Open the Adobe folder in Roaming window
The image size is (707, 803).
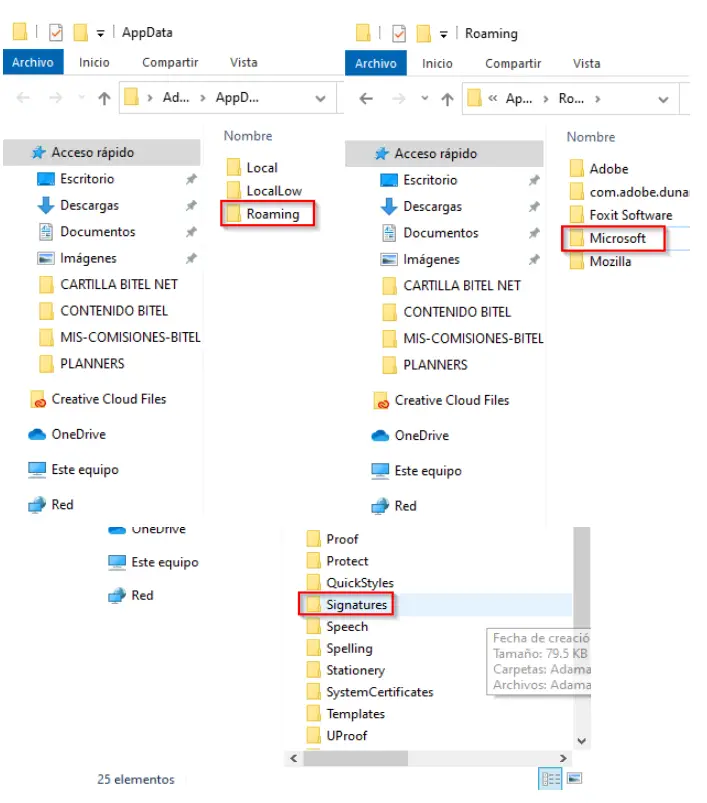pyautogui.click(x=599, y=168)
